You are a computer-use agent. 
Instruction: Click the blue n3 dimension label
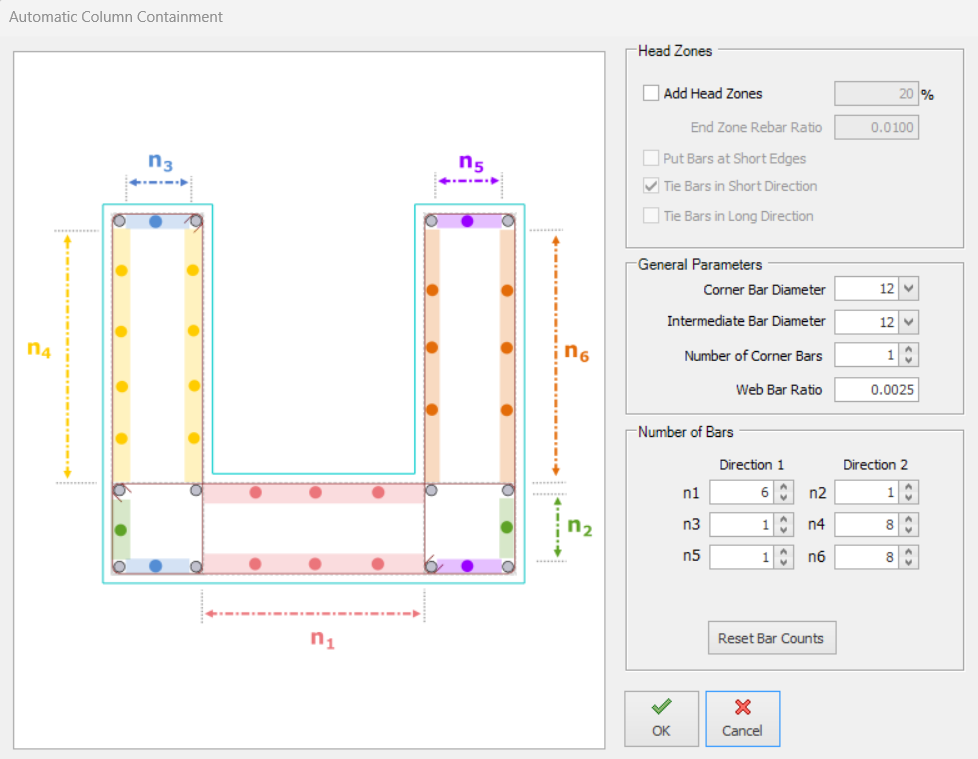pyautogui.click(x=160, y=160)
